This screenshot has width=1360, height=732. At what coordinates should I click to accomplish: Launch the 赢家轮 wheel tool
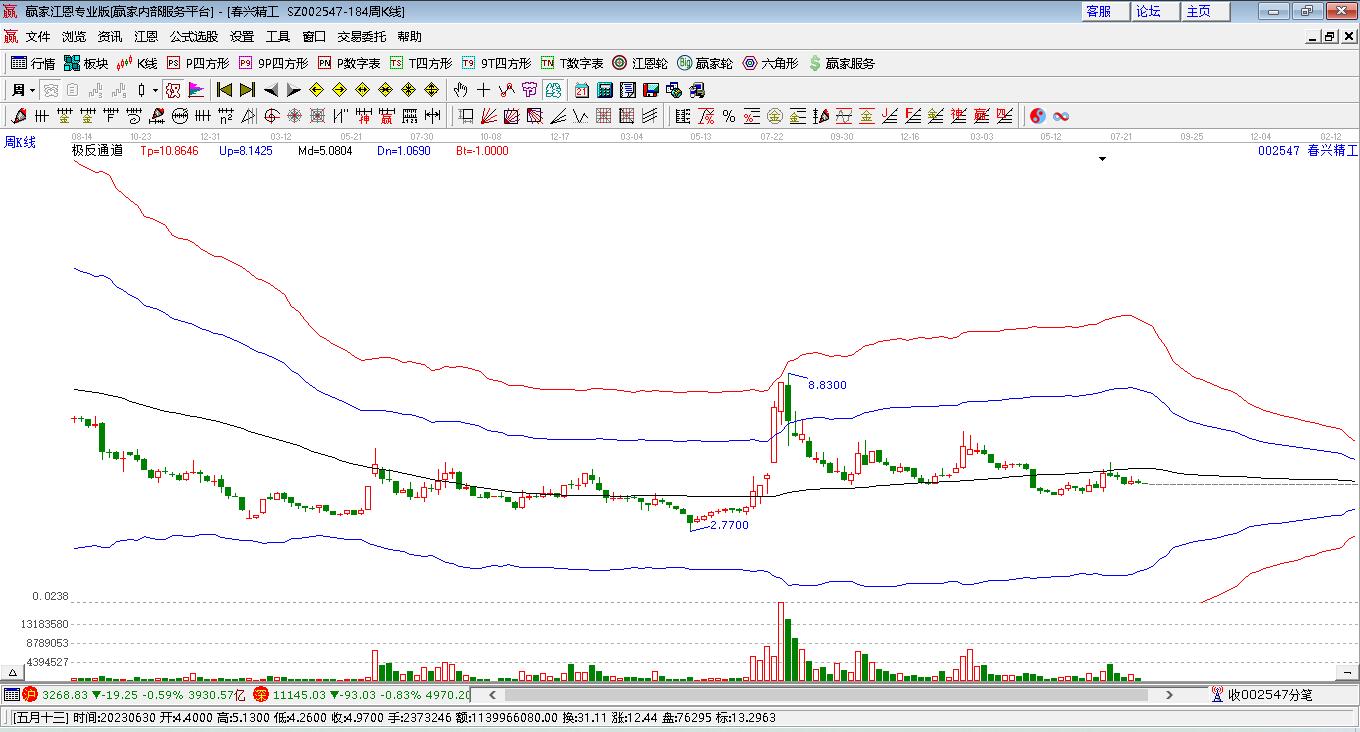(x=705, y=63)
